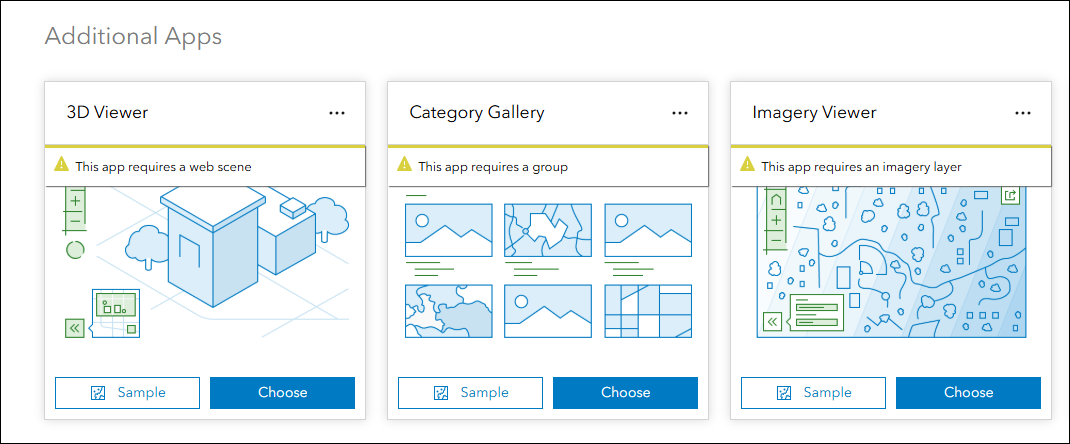
Task: Click the warning icon on 3D Viewer card
Action: click(x=62, y=165)
